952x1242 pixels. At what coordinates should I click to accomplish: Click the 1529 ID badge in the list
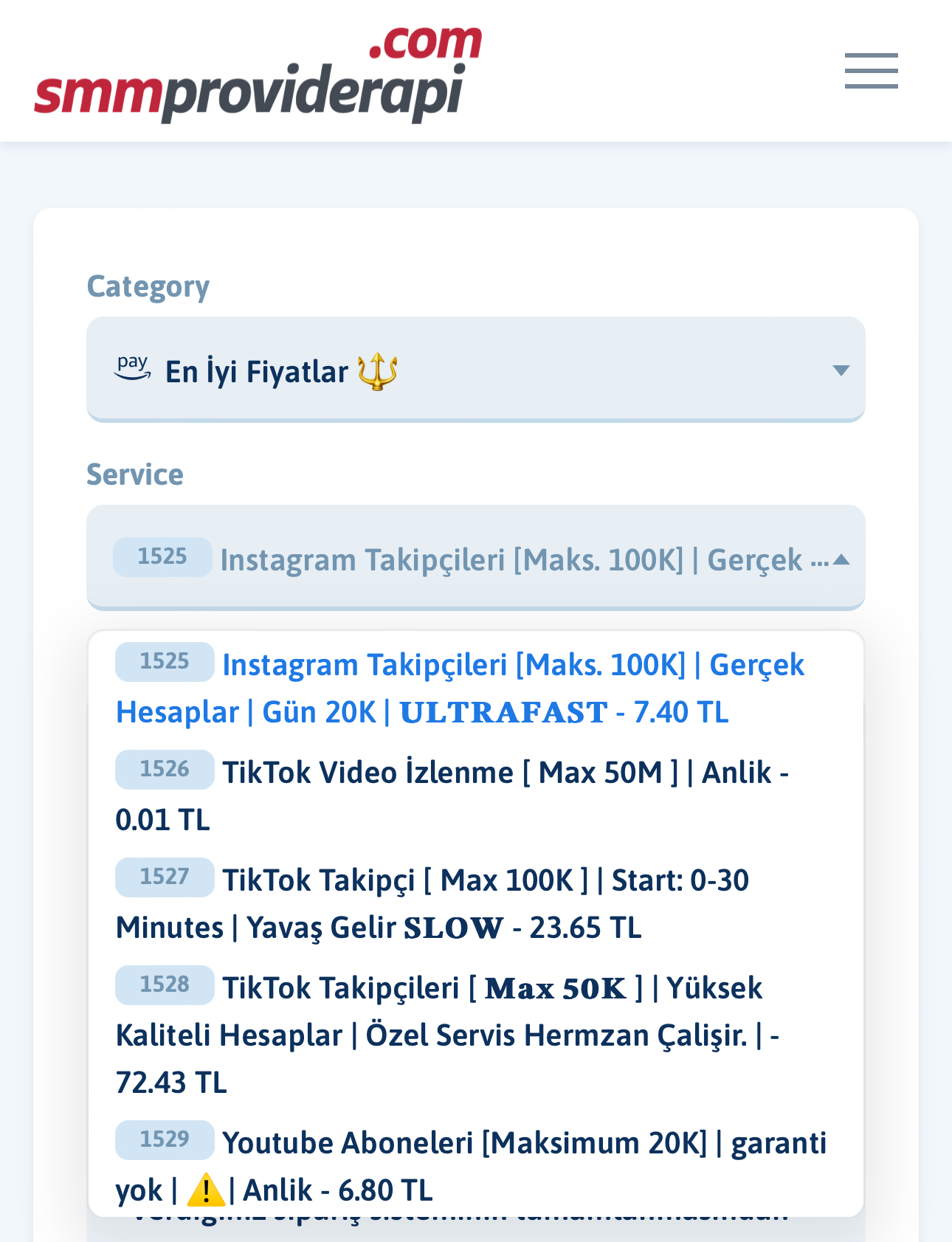coord(165,1139)
